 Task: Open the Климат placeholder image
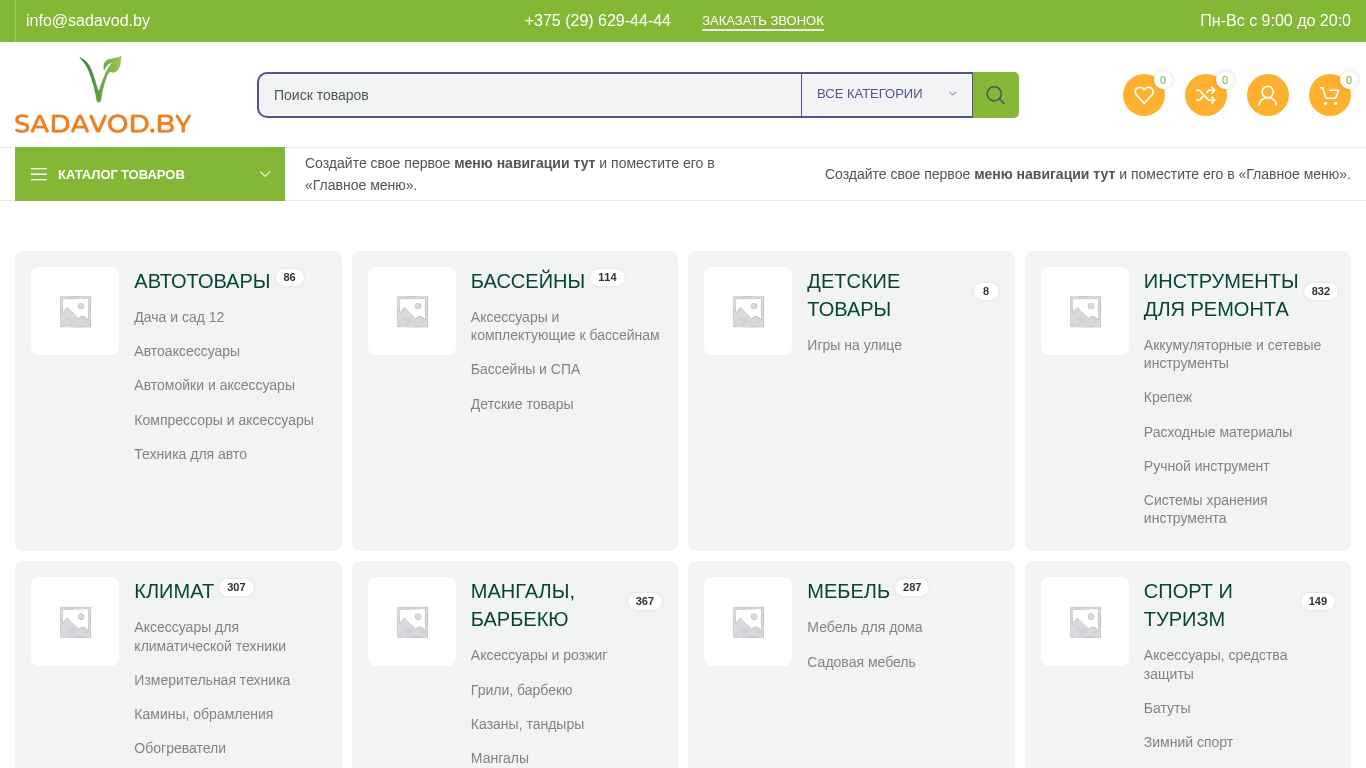tap(75, 621)
